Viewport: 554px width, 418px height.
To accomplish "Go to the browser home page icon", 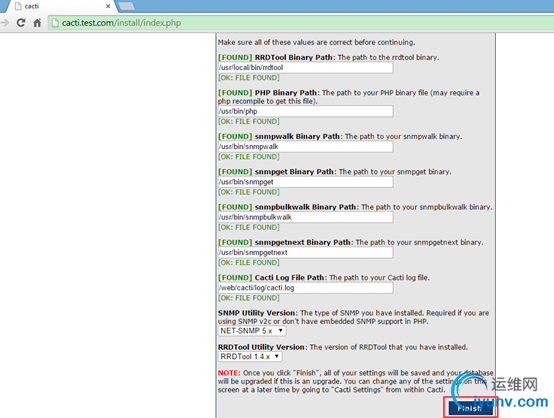I will (x=37, y=23).
